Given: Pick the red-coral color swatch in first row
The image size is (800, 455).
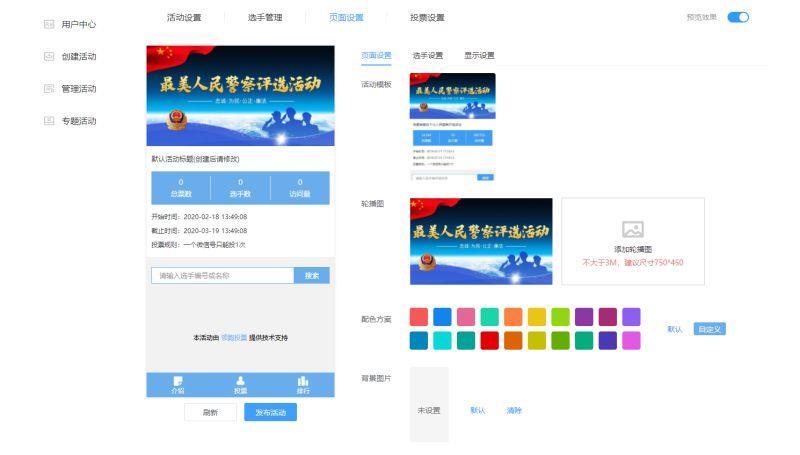Looking at the screenshot, I should click(419, 316).
